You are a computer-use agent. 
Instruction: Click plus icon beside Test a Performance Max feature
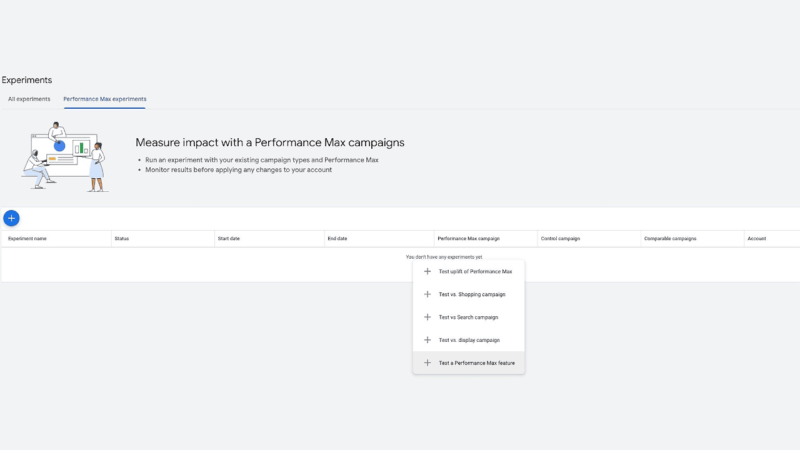(x=428, y=363)
